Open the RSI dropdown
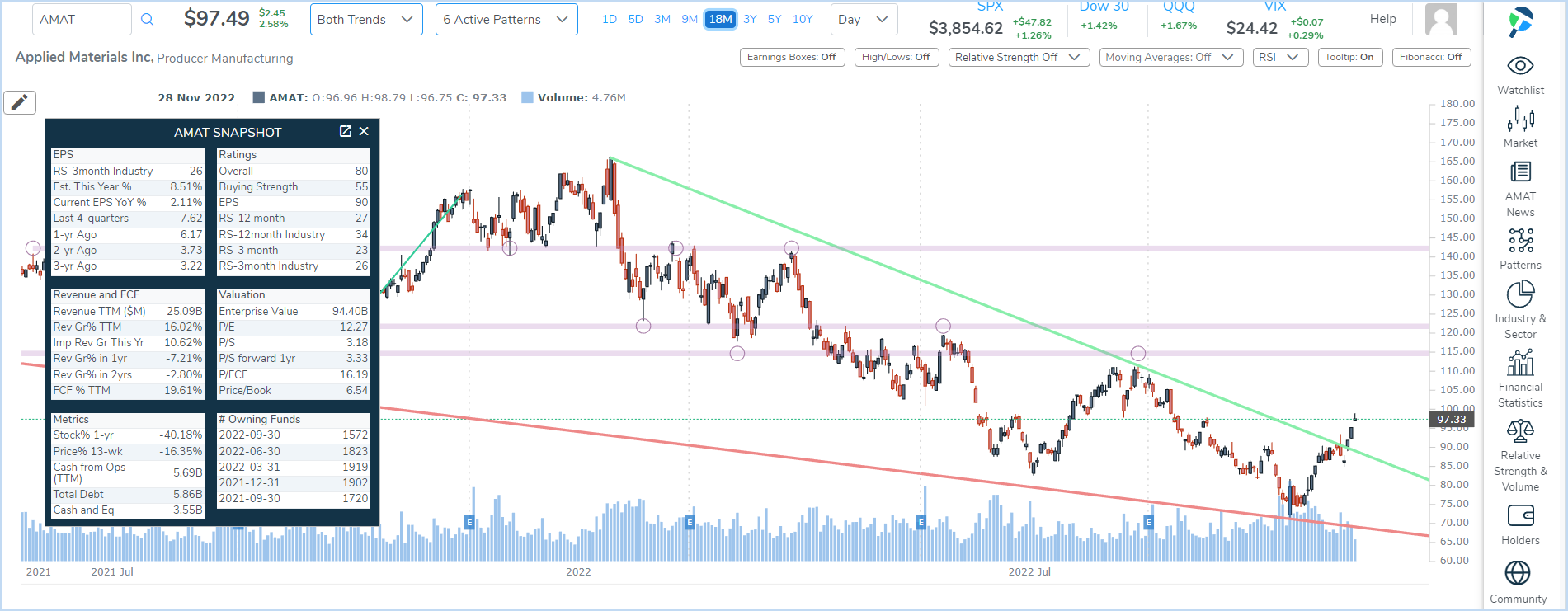The width and height of the screenshot is (1568, 611). pyautogui.click(x=1279, y=57)
